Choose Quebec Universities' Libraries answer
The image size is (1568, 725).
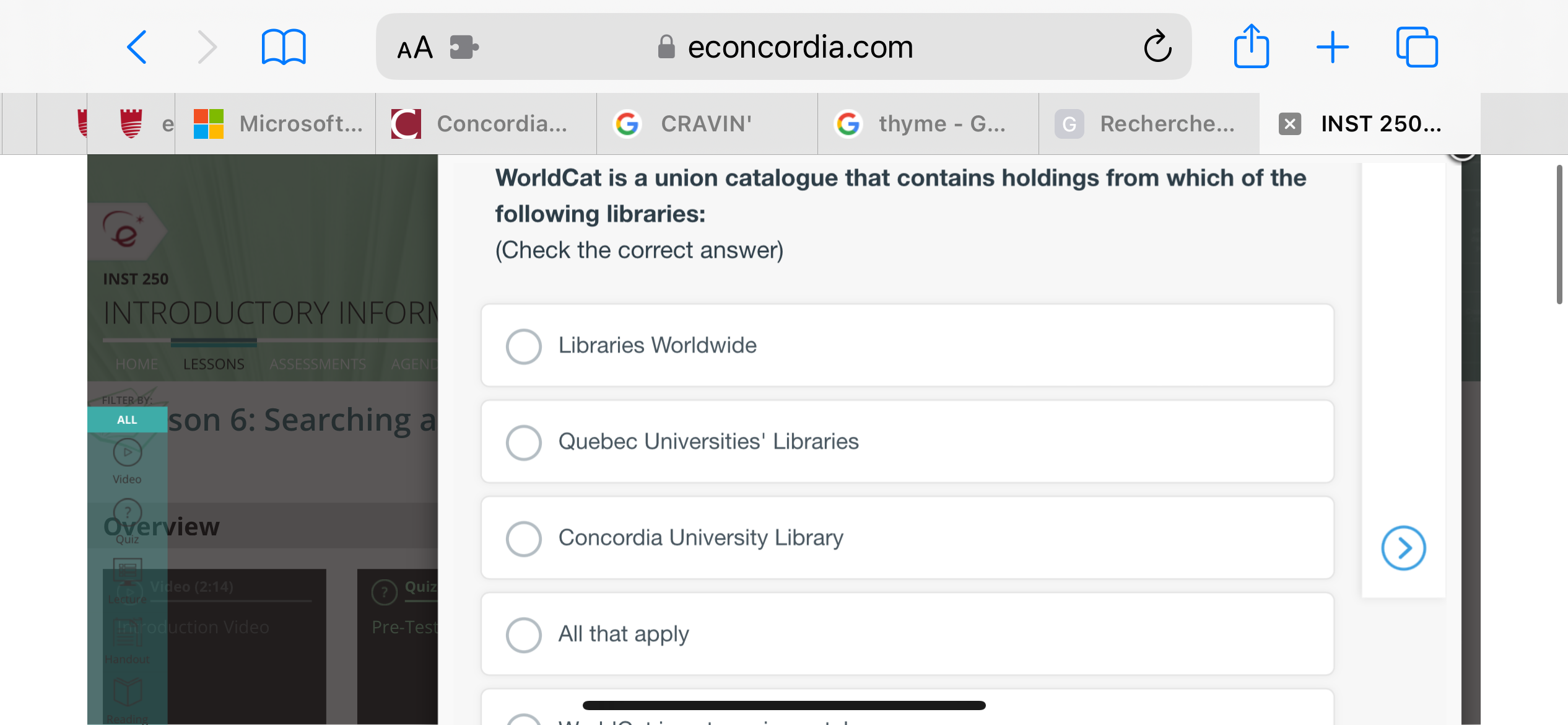(x=524, y=442)
